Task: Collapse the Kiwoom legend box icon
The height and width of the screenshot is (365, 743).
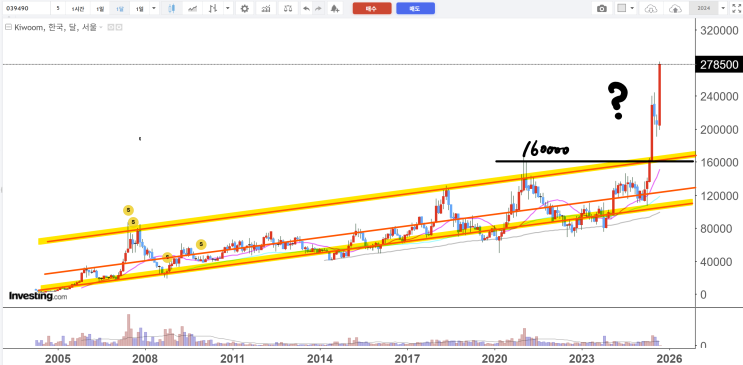Action: pos(8,27)
